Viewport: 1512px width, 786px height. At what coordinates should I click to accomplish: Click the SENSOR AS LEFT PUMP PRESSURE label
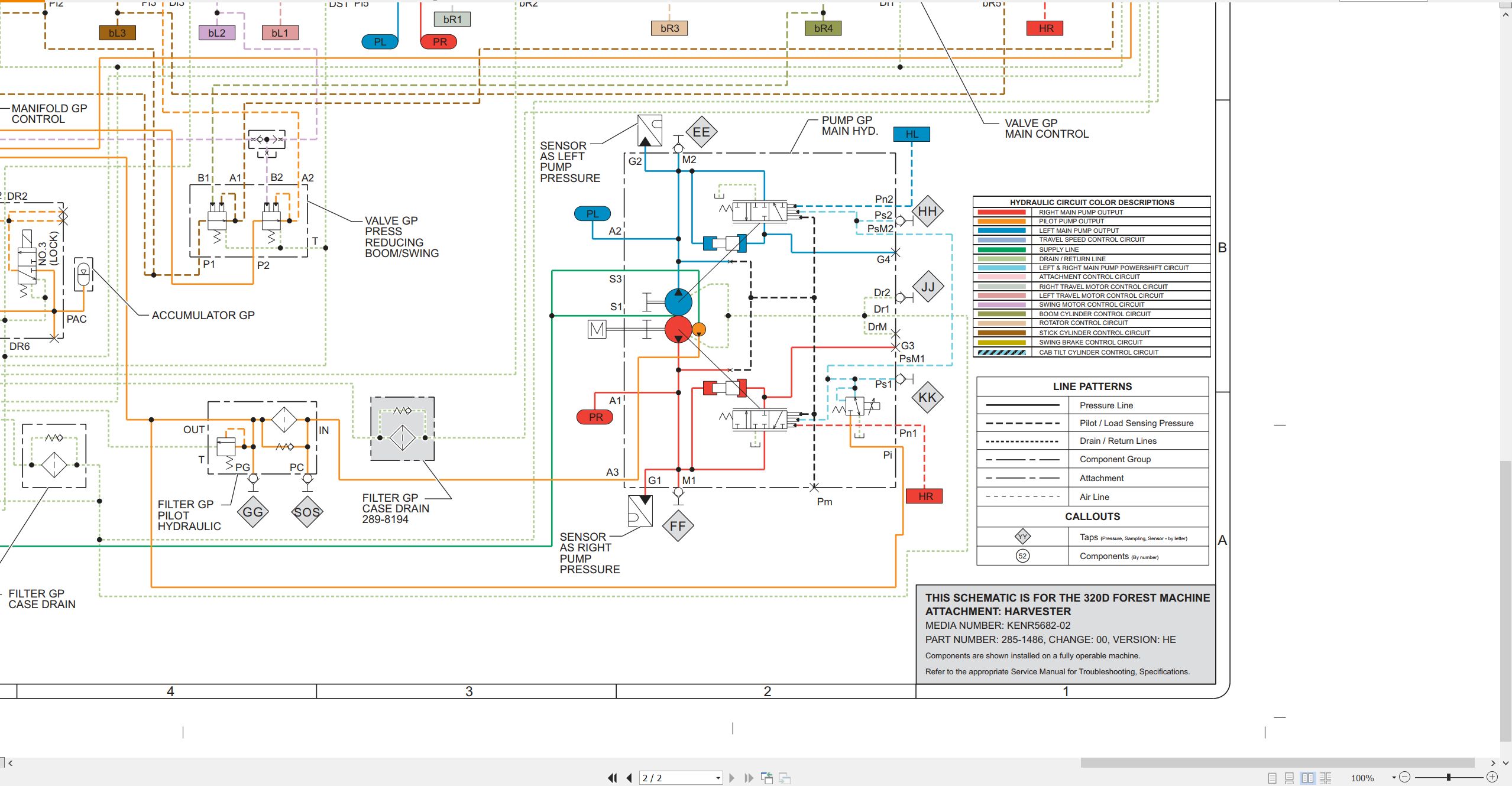click(570, 162)
